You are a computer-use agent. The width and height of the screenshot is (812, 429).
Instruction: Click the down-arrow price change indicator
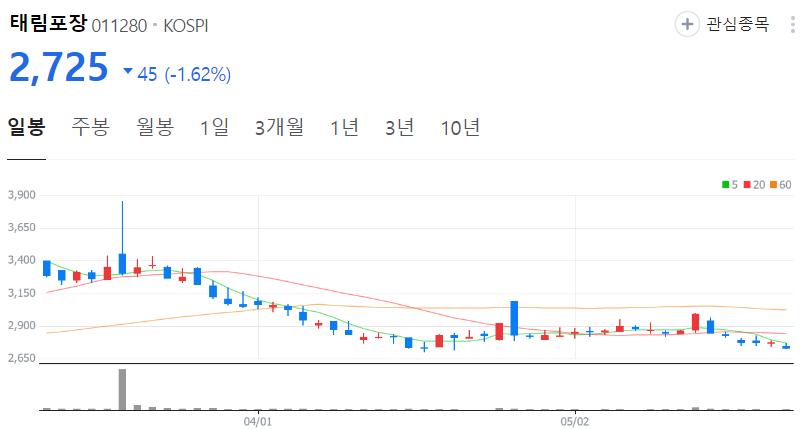(x=128, y=71)
